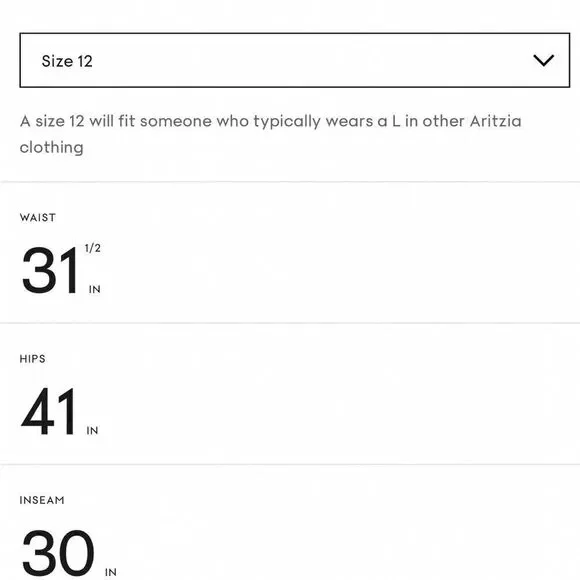Viewport: 580px width, 580px height.
Task: Click the size 12 fit description sentence
Action: point(270,134)
